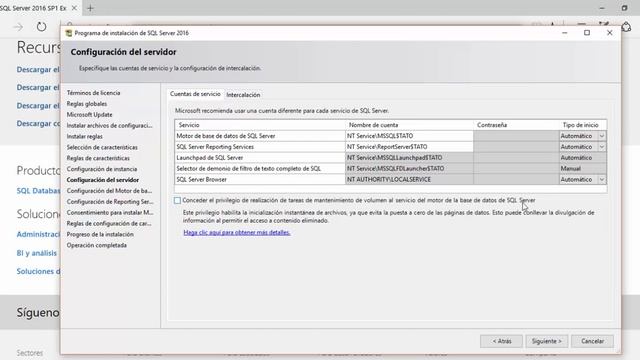Select Operación completada step
The width and height of the screenshot is (640, 360).
[97, 245]
